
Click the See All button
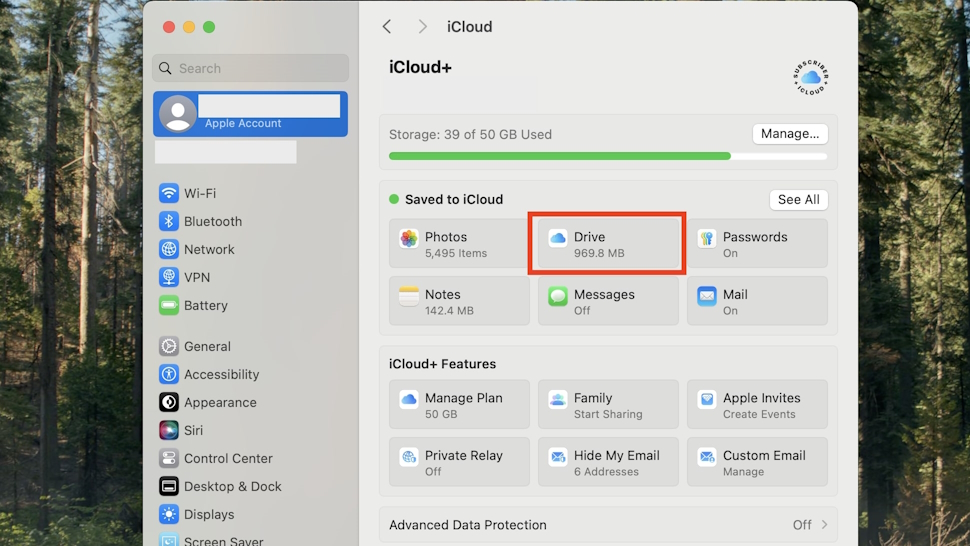(799, 199)
